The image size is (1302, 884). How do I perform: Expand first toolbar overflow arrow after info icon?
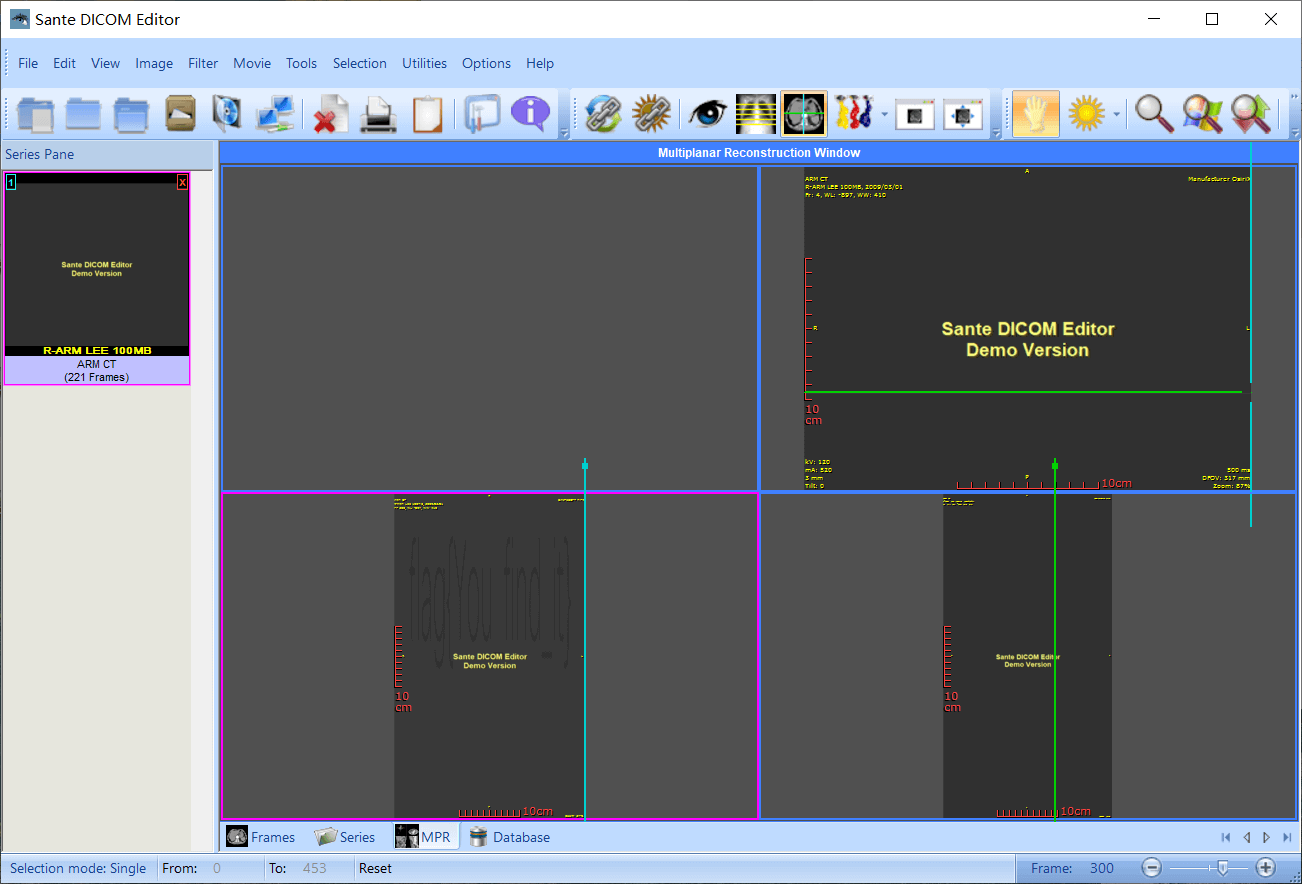click(x=564, y=132)
